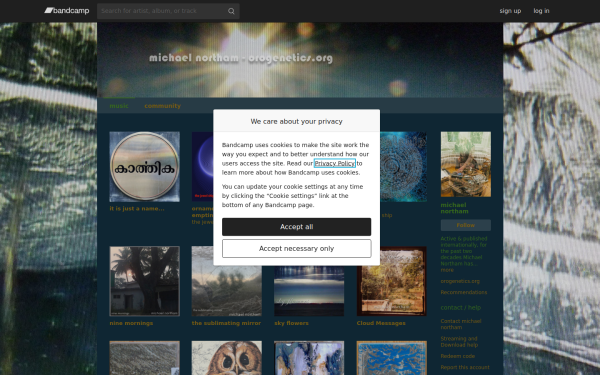
Task: Choose Accept necessary only
Action: coord(296,249)
